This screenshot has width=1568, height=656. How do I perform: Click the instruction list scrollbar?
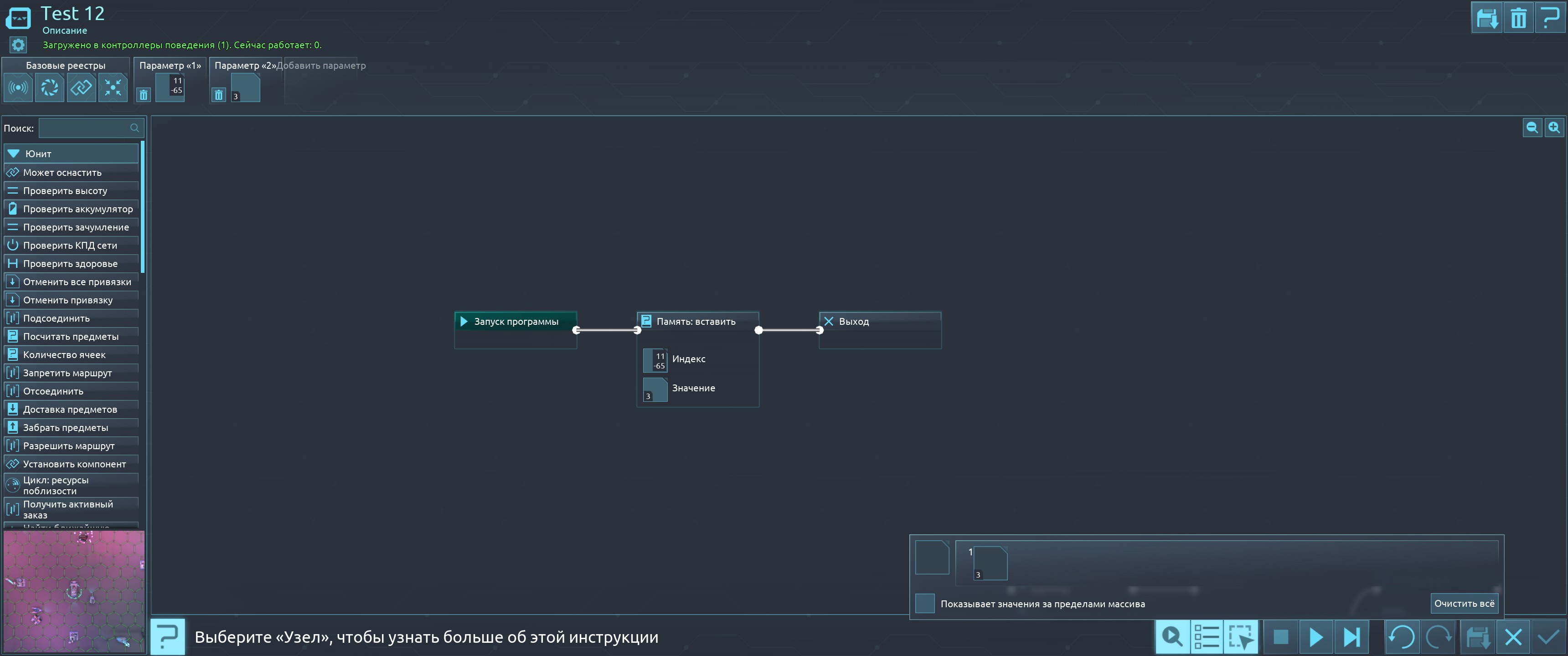(142, 207)
